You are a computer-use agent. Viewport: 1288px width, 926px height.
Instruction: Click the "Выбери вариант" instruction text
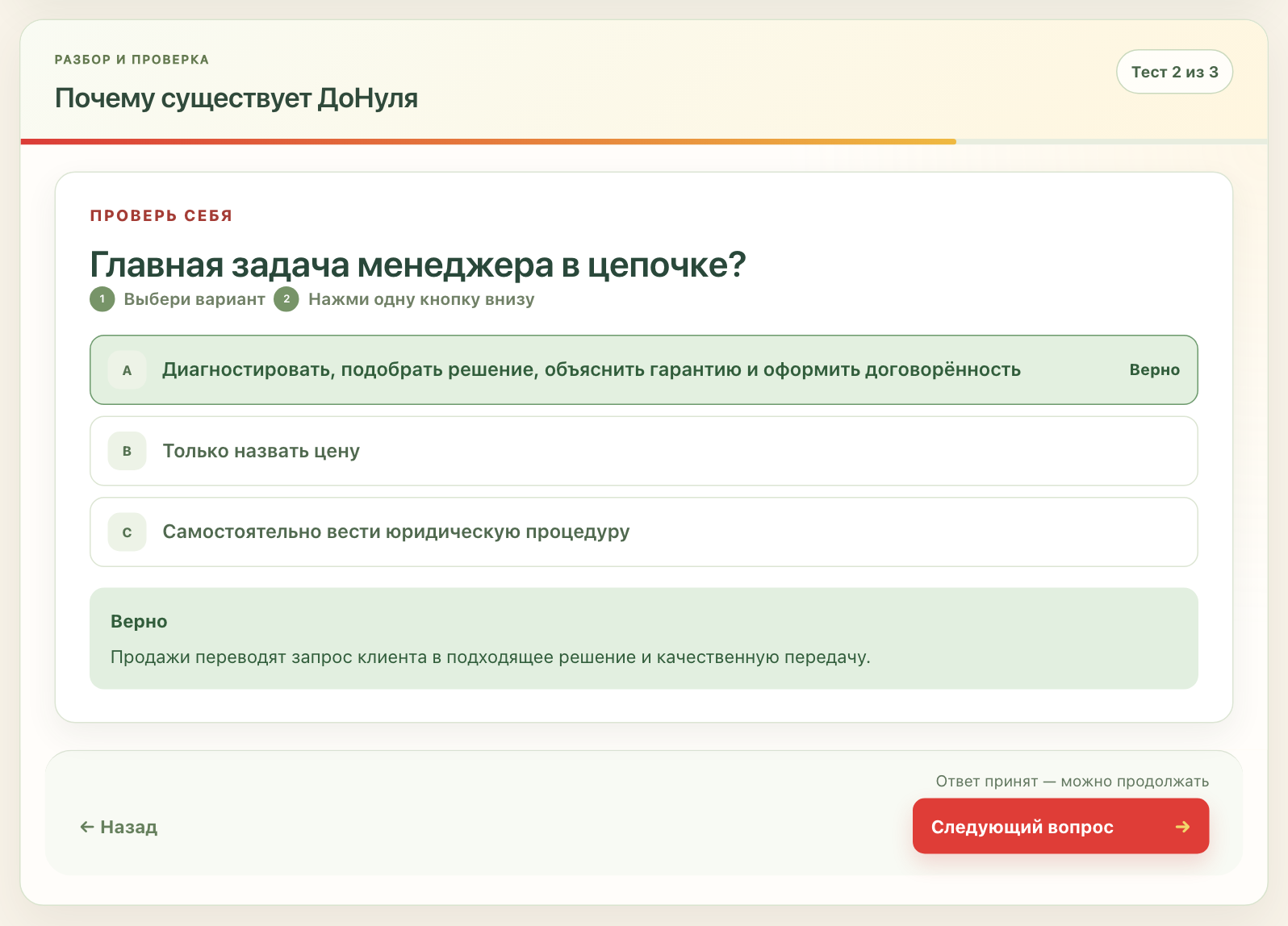194,299
